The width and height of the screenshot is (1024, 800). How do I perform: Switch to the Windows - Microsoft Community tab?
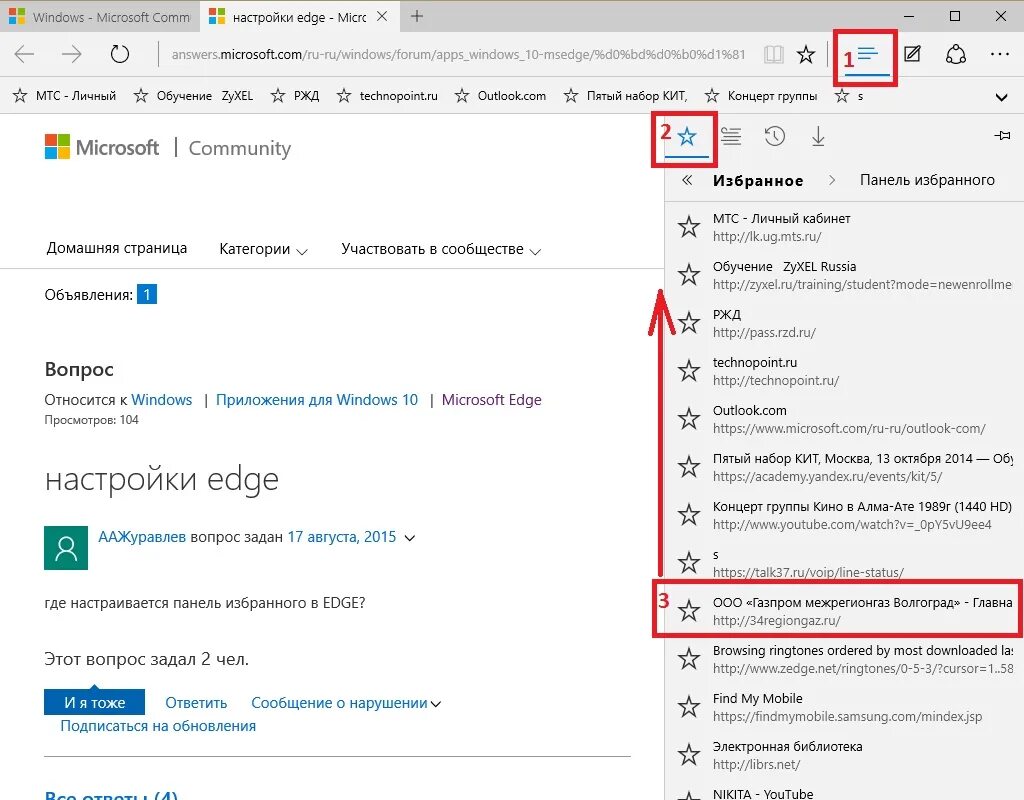point(99,17)
